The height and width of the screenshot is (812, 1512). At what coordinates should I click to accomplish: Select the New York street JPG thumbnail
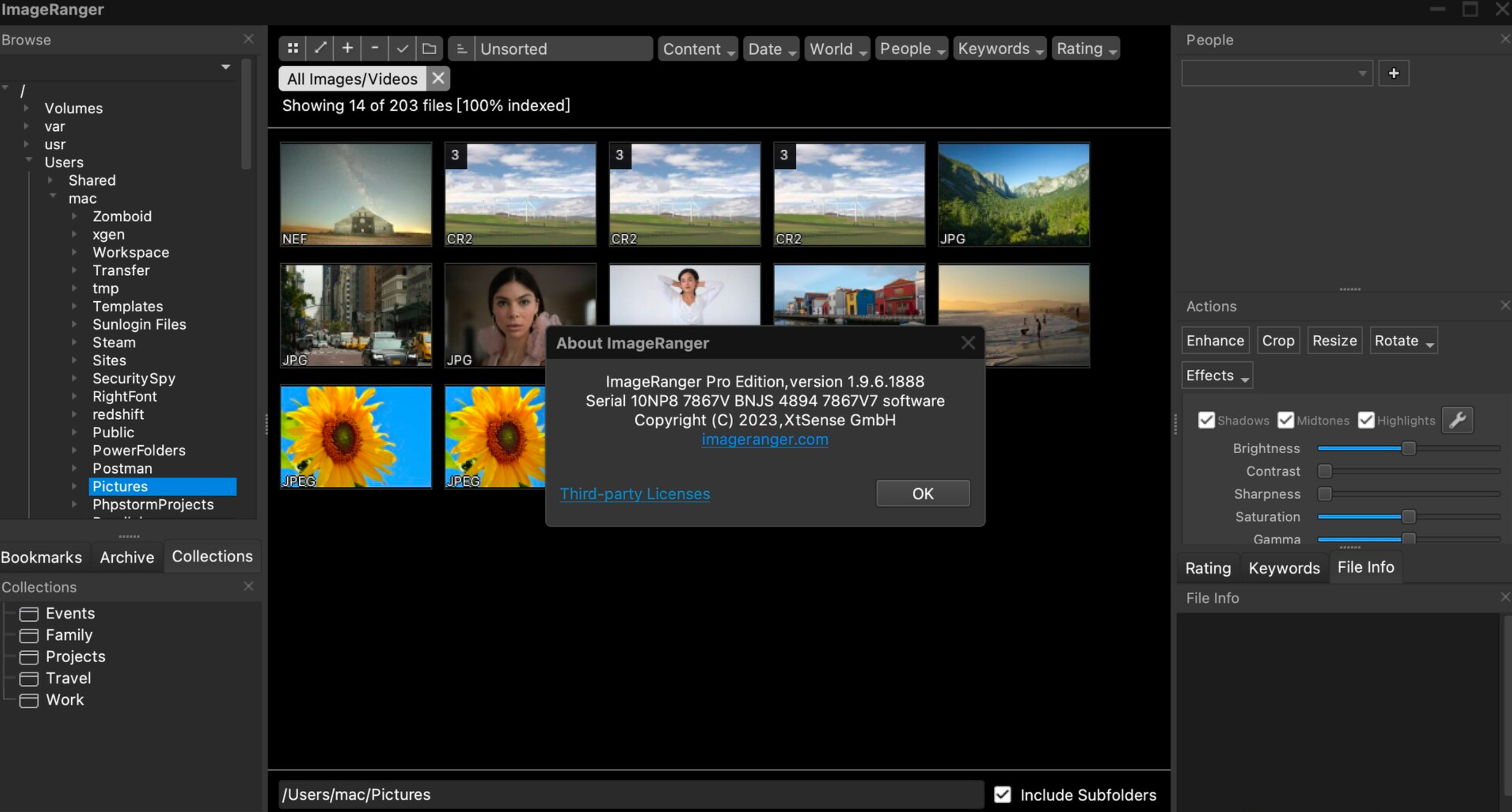click(356, 316)
